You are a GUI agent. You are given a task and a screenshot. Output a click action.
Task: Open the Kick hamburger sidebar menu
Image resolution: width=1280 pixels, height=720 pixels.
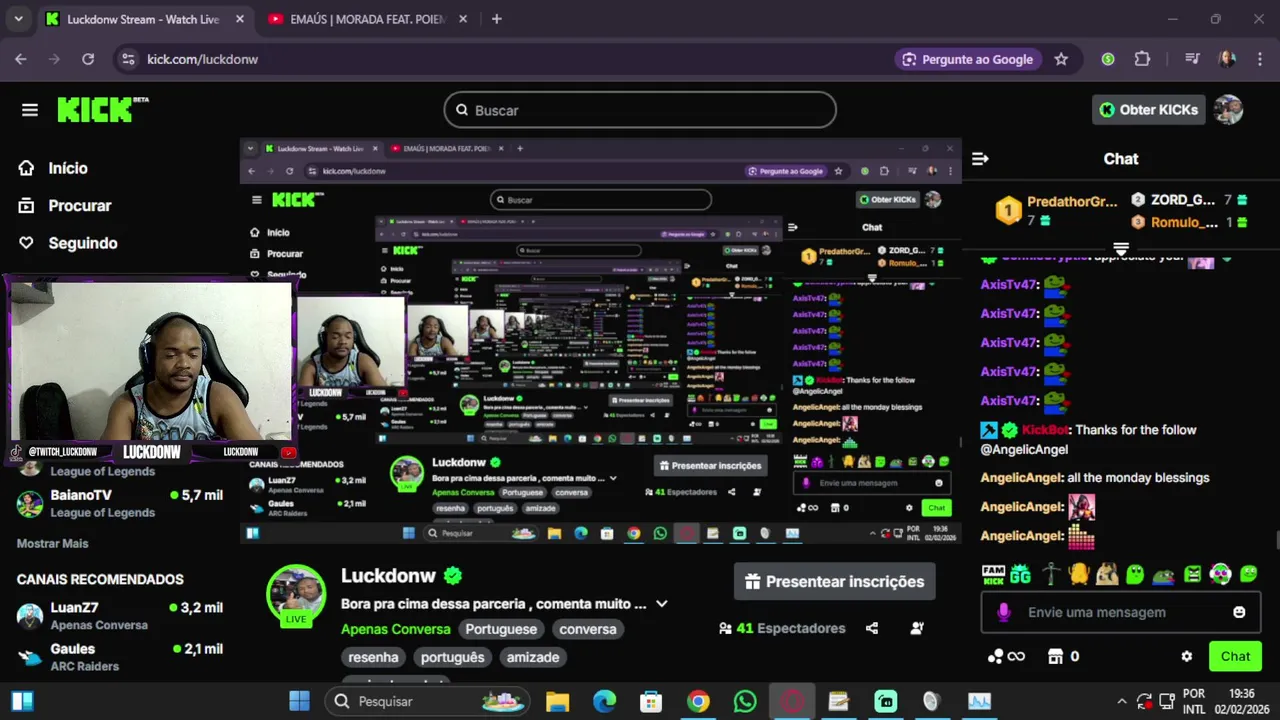(30, 110)
